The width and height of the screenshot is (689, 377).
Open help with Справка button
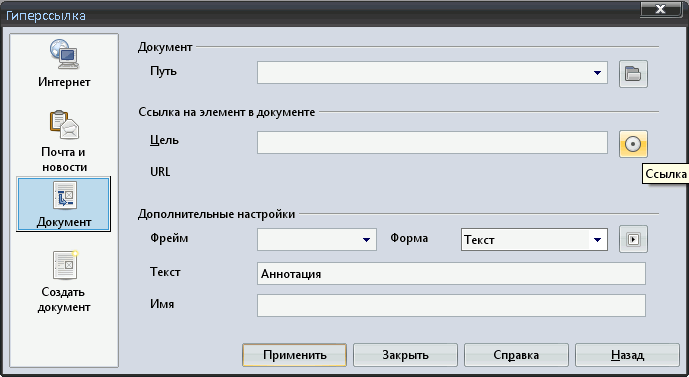point(516,355)
